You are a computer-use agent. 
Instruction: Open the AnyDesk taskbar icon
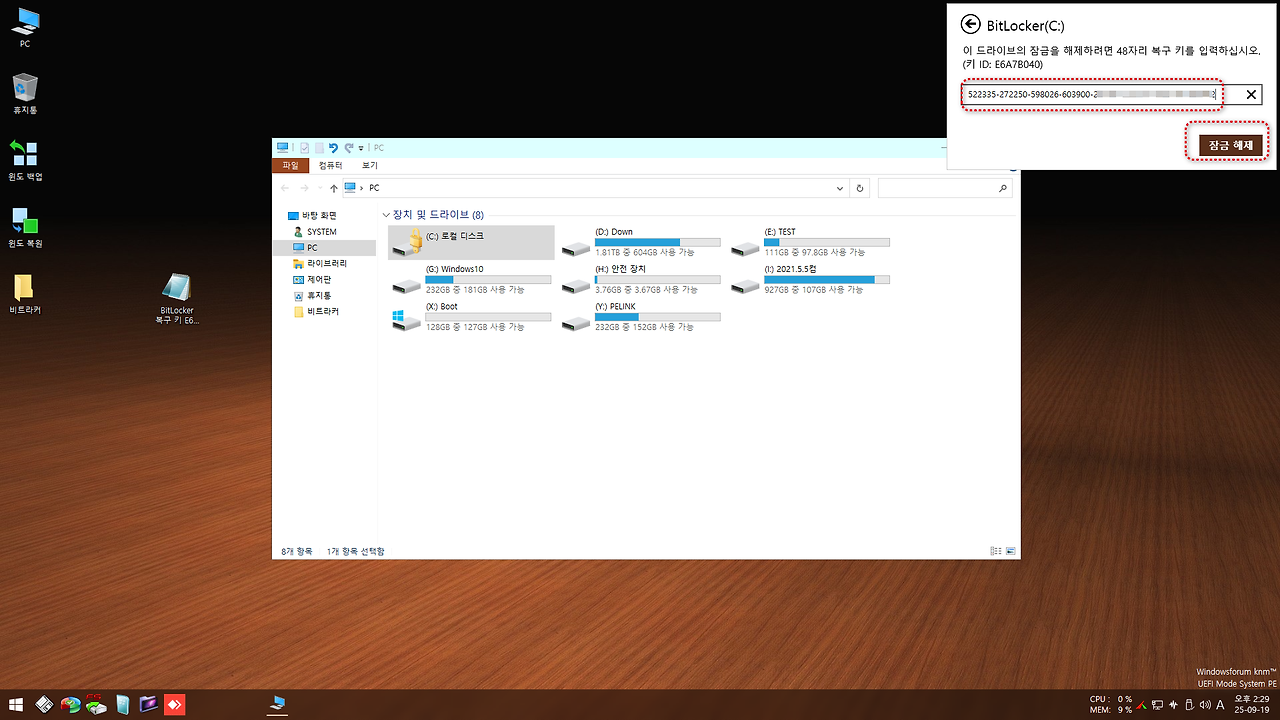tap(175, 705)
